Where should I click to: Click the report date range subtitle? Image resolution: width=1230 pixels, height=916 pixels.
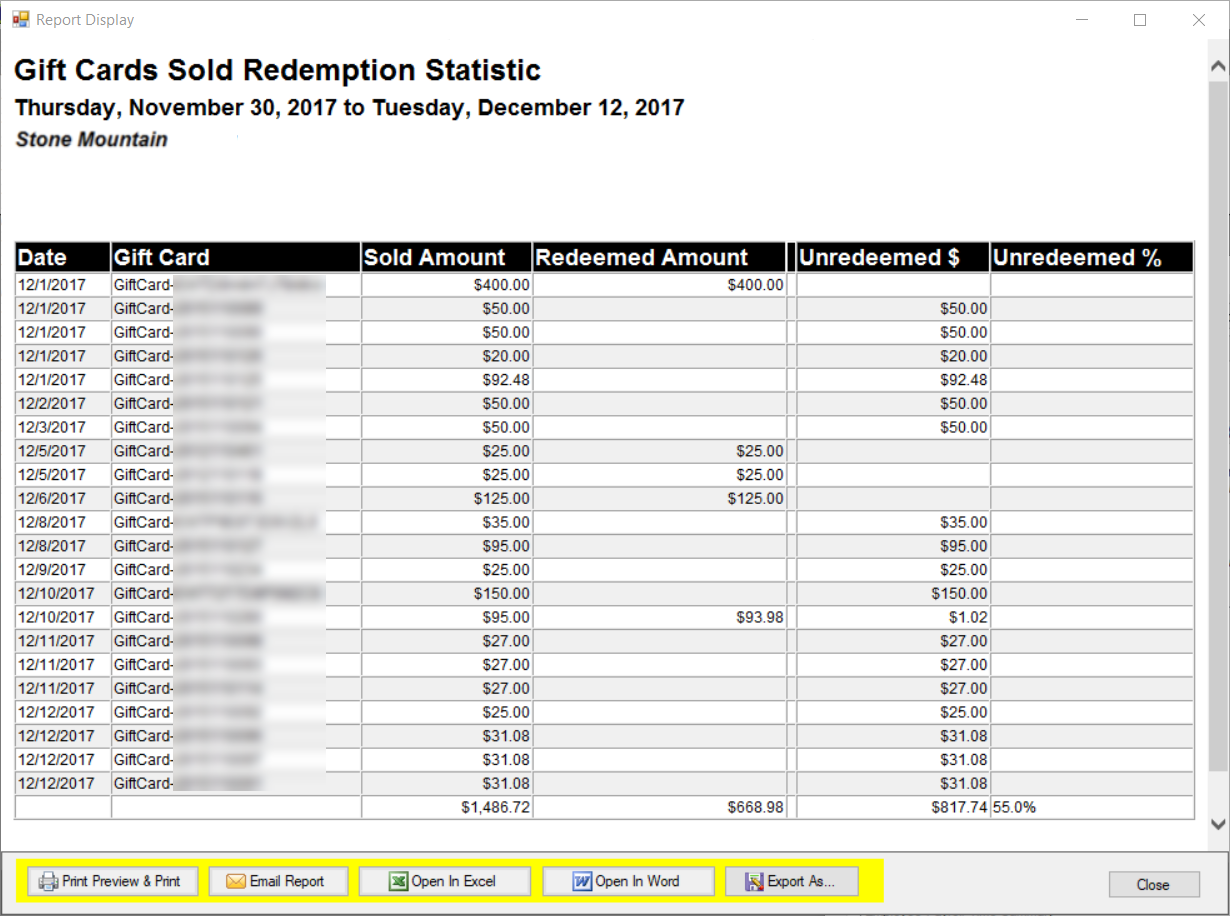350,107
